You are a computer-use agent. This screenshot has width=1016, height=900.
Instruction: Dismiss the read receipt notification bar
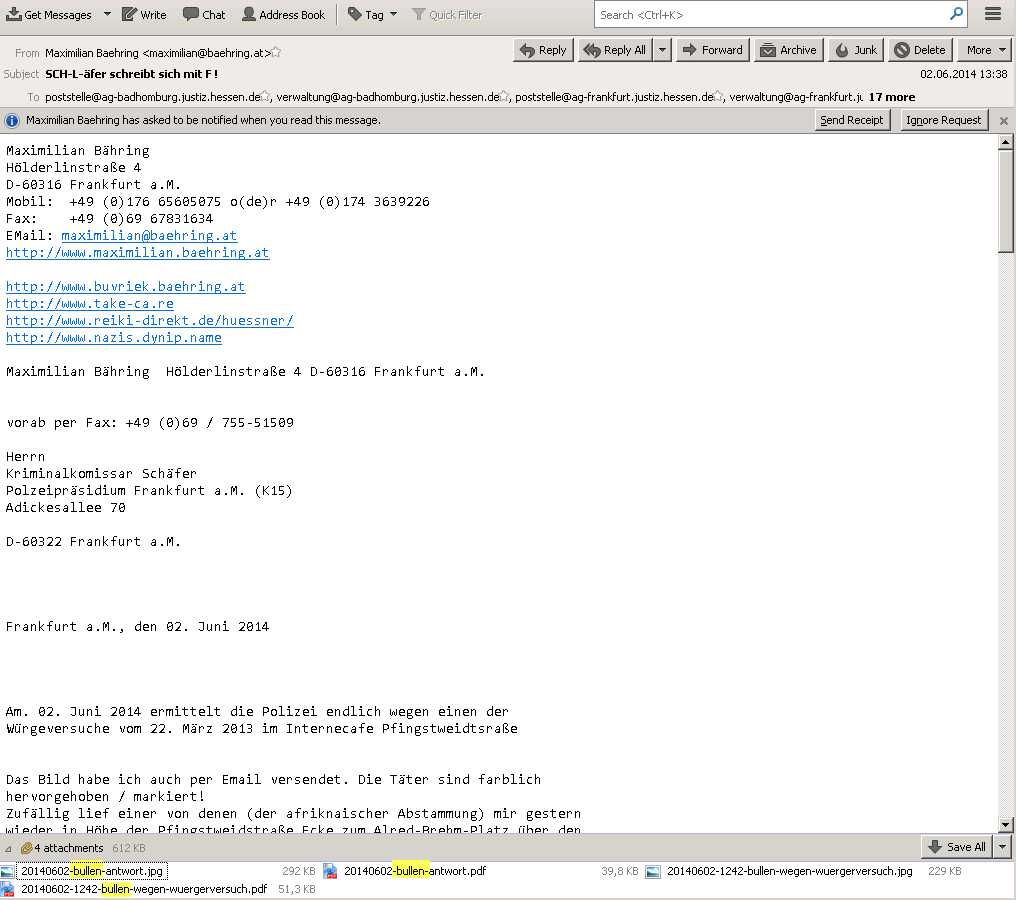pos(1004,121)
